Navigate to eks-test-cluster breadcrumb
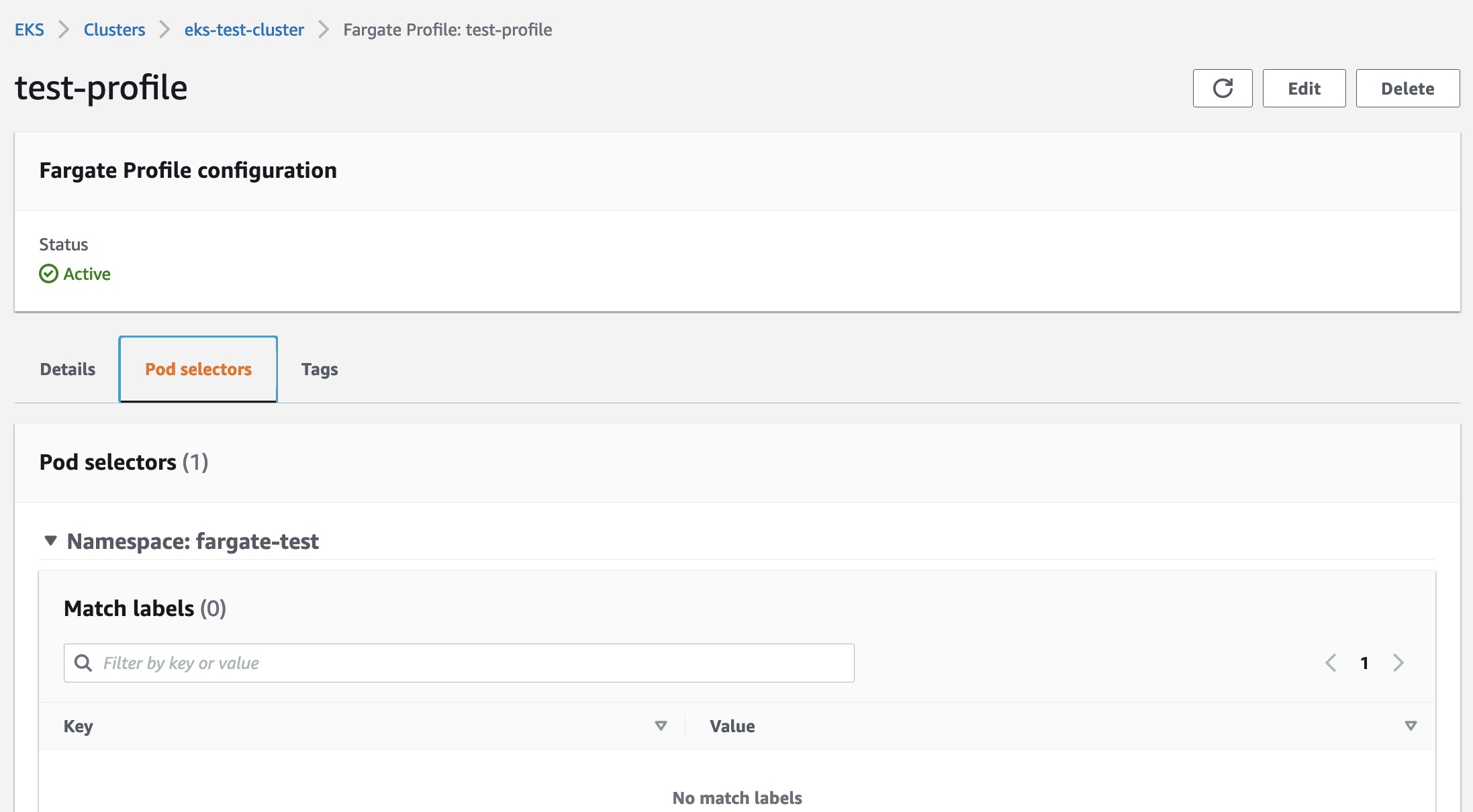 [244, 30]
